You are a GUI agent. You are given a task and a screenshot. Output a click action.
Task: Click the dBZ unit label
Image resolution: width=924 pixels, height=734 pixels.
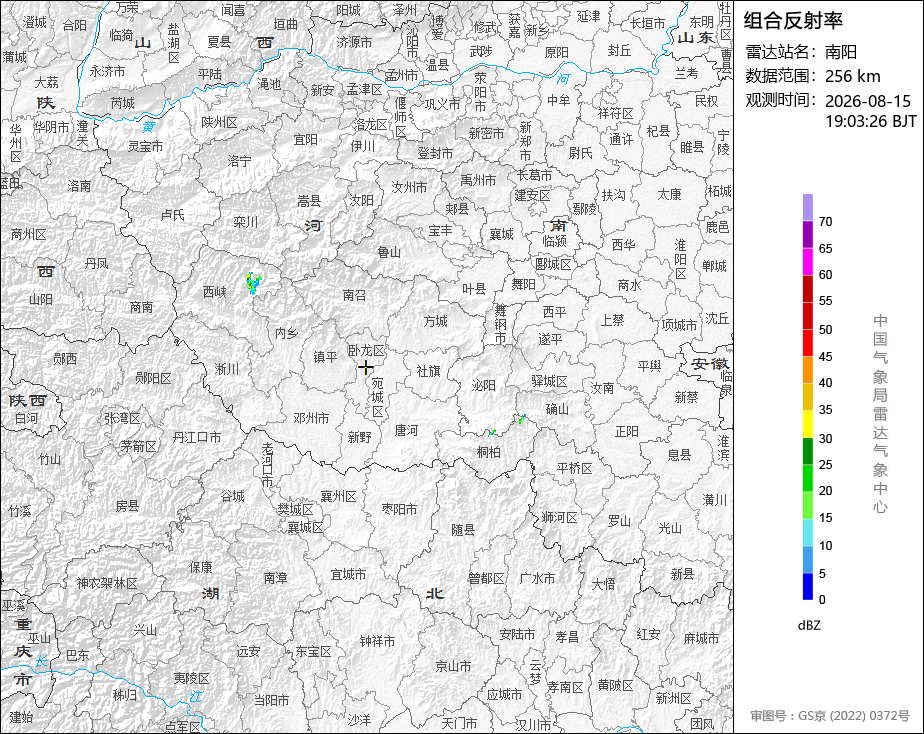[809, 626]
